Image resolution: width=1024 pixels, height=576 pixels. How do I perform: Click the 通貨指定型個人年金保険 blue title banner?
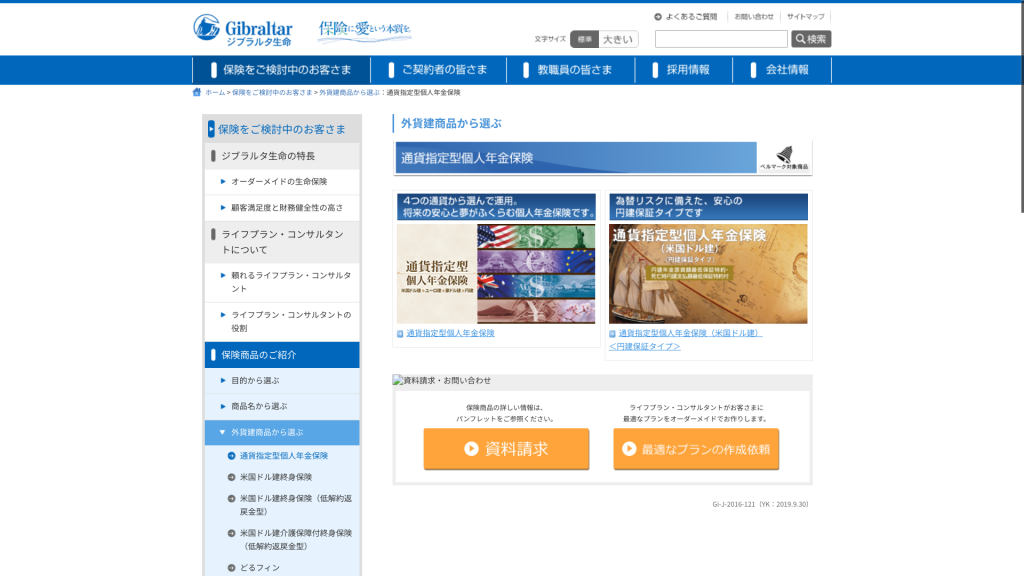point(576,158)
